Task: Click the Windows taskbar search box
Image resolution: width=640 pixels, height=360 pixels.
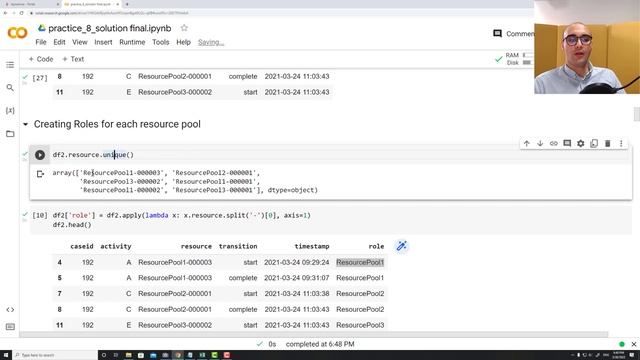Action: [55, 355]
